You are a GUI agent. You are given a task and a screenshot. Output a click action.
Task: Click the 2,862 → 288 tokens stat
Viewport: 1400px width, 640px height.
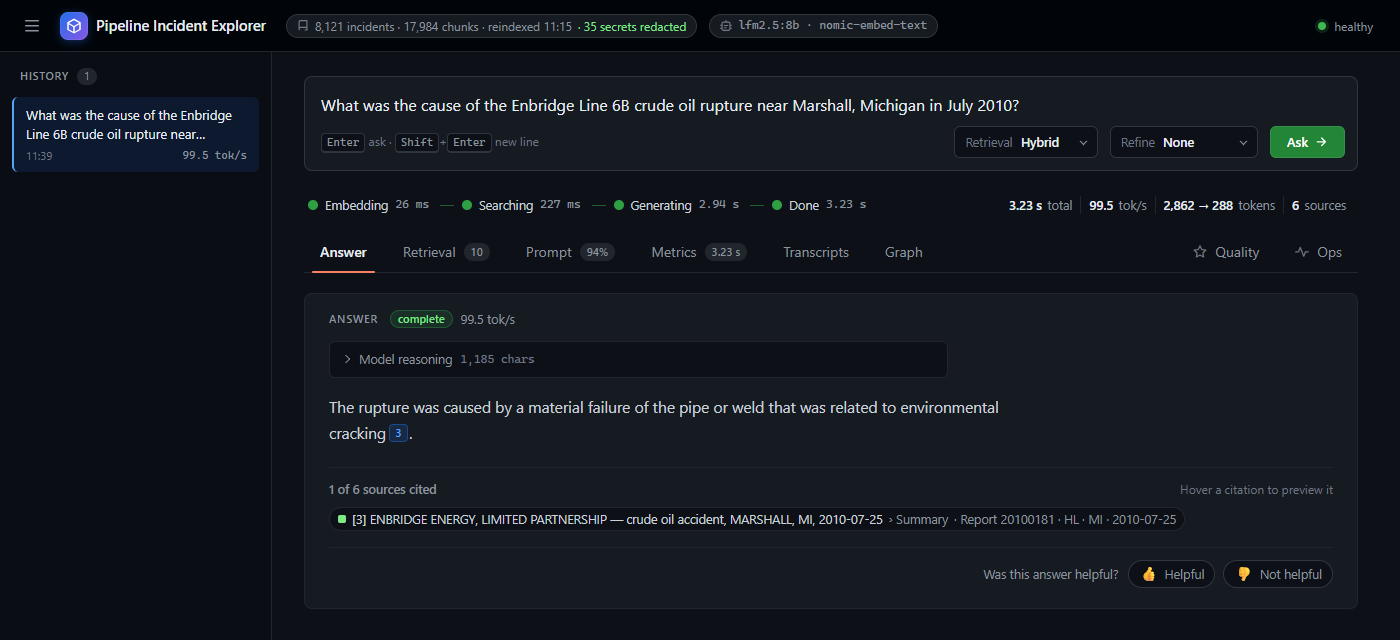pyautogui.click(x=1219, y=205)
